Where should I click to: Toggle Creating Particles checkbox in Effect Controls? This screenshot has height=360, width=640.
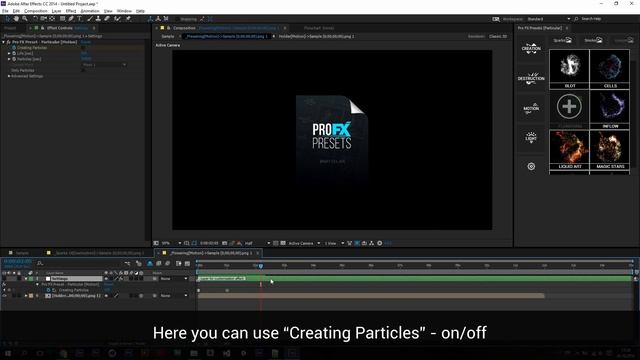83,48
